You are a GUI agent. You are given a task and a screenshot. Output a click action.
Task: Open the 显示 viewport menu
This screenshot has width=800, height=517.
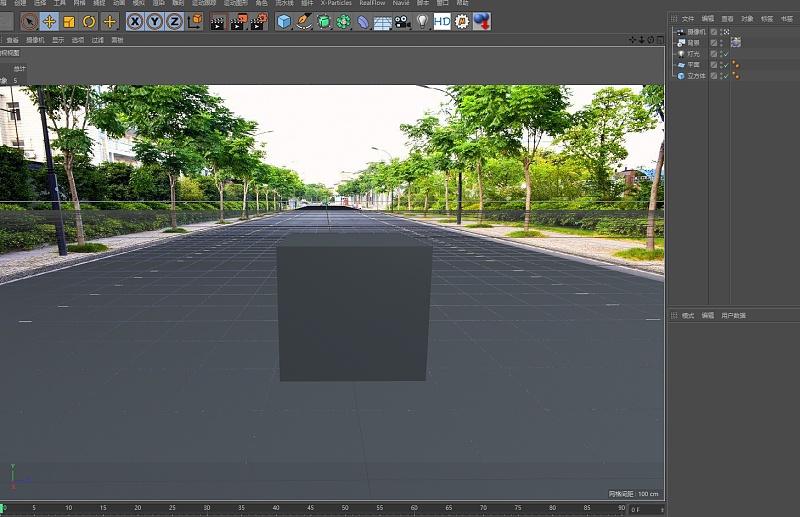pyautogui.click(x=58, y=40)
